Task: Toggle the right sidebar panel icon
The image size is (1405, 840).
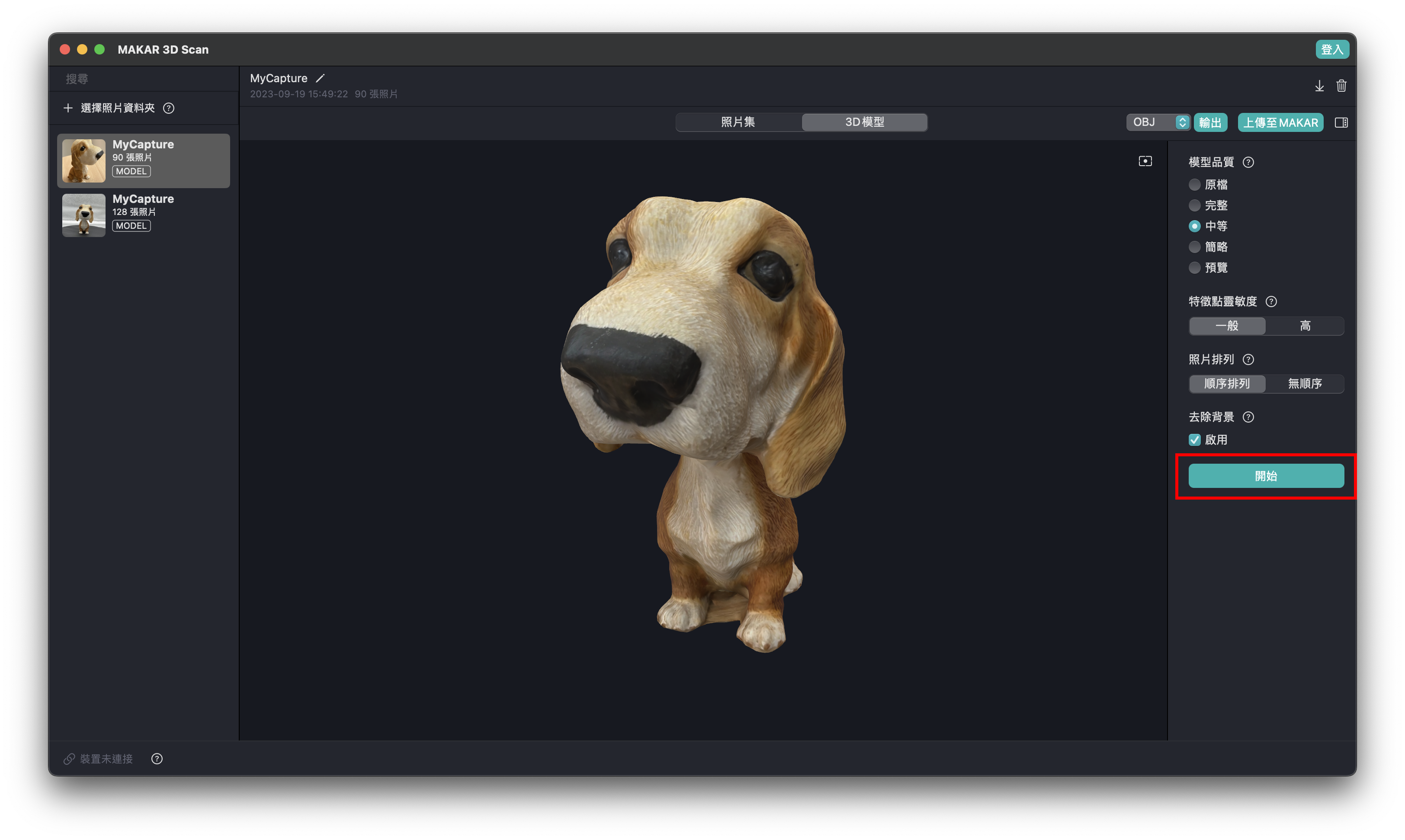Action: click(1341, 122)
